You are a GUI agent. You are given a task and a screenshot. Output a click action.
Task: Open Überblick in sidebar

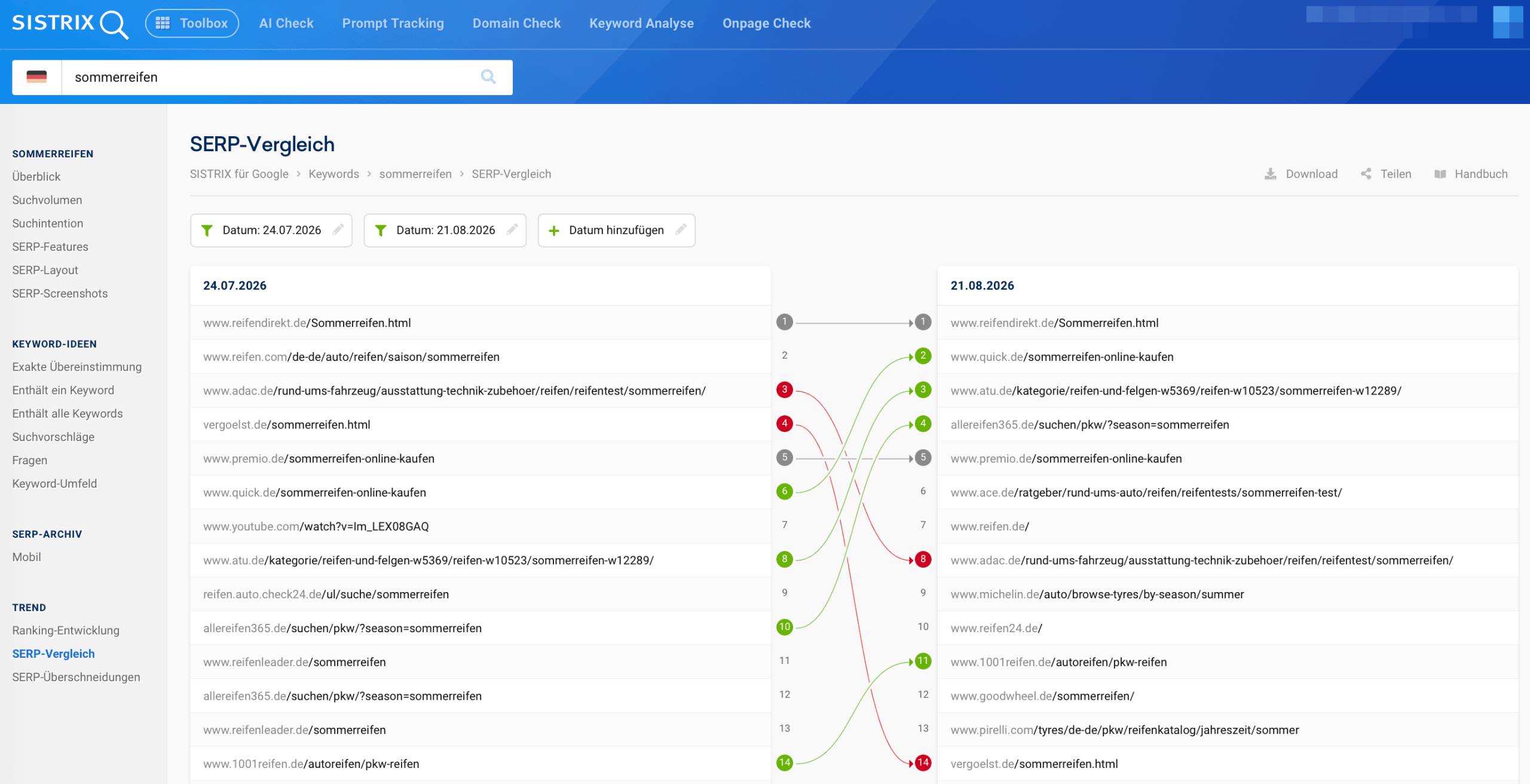click(36, 177)
